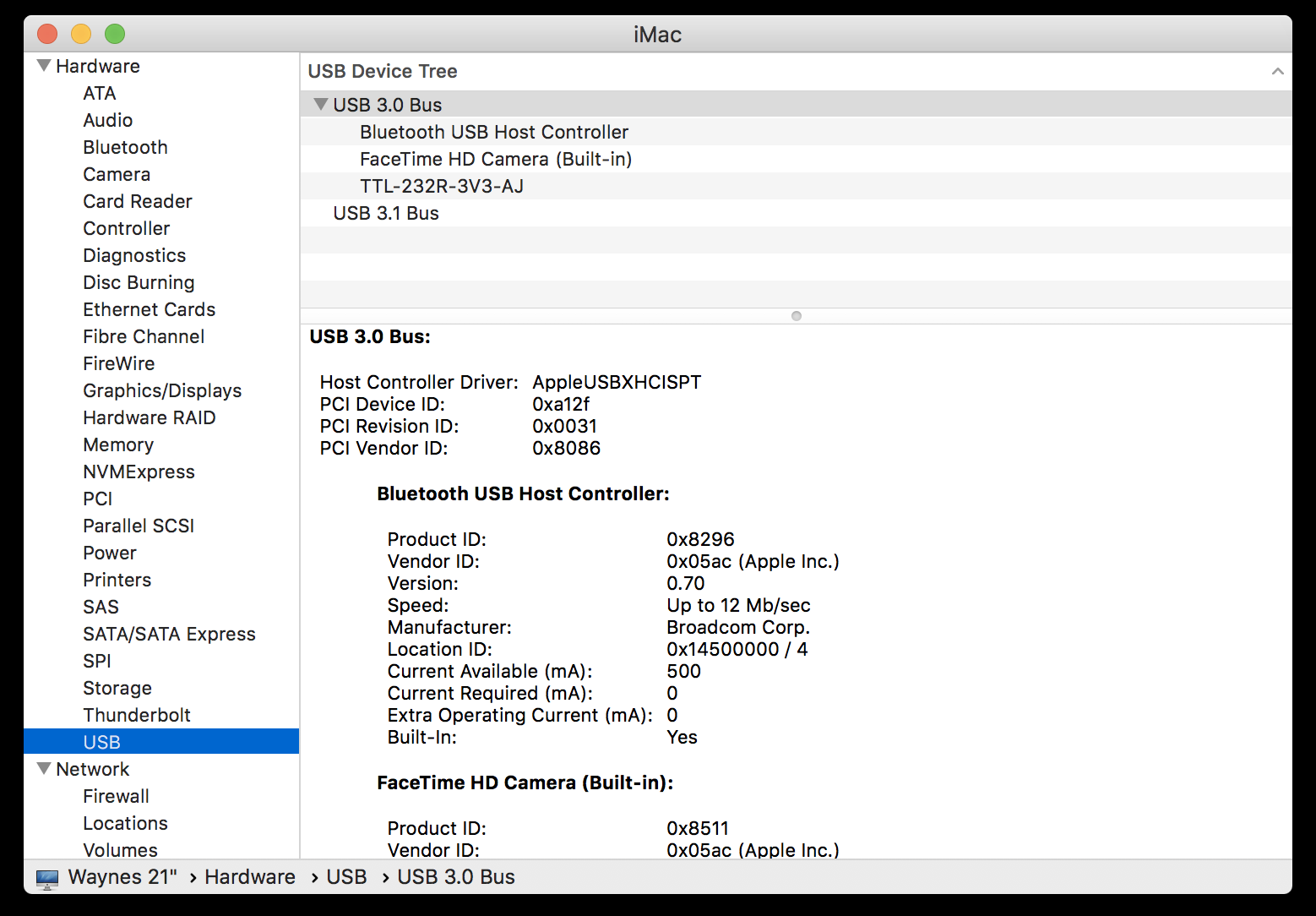This screenshot has height=916, width=1316.
Task: Click the AppleUSBXHCISPT driver value
Action: 617,382
